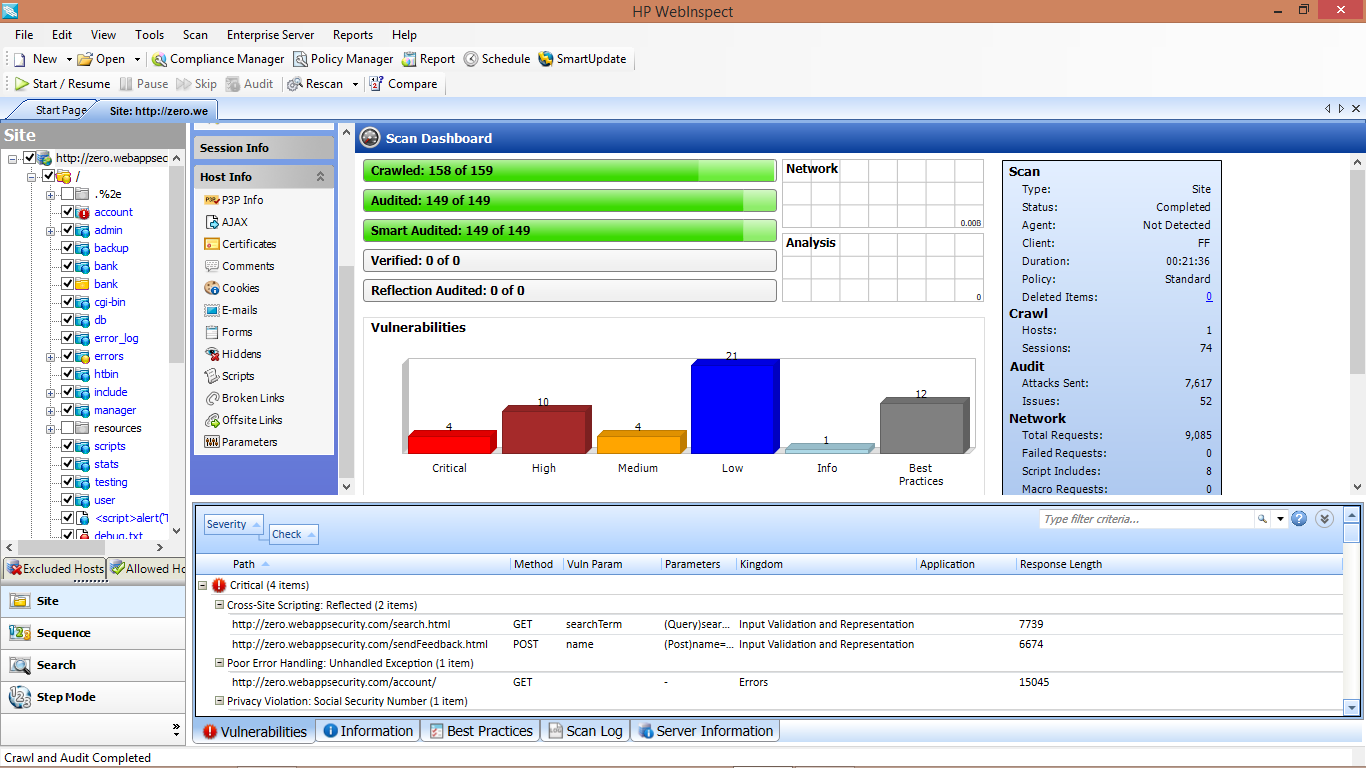The width and height of the screenshot is (1366, 768).
Task: Switch to the Scan Log tab
Action: 585,731
